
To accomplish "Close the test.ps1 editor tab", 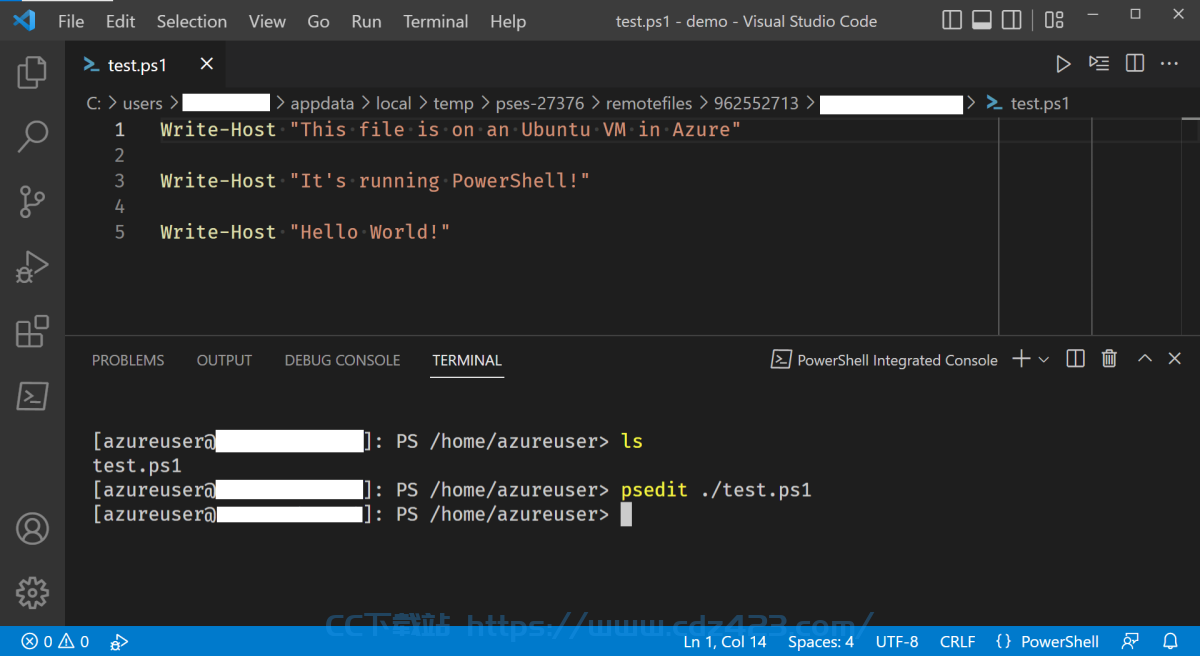I will coord(207,64).
